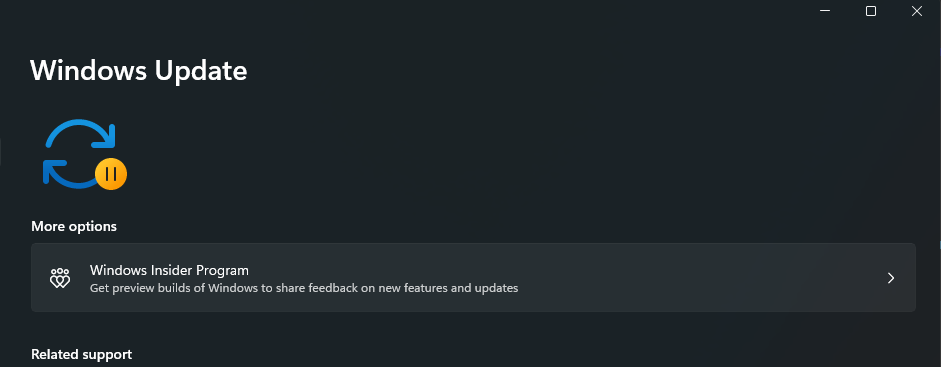Click the More options section heading
This screenshot has height=367, width=941.
click(x=74, y=227)
